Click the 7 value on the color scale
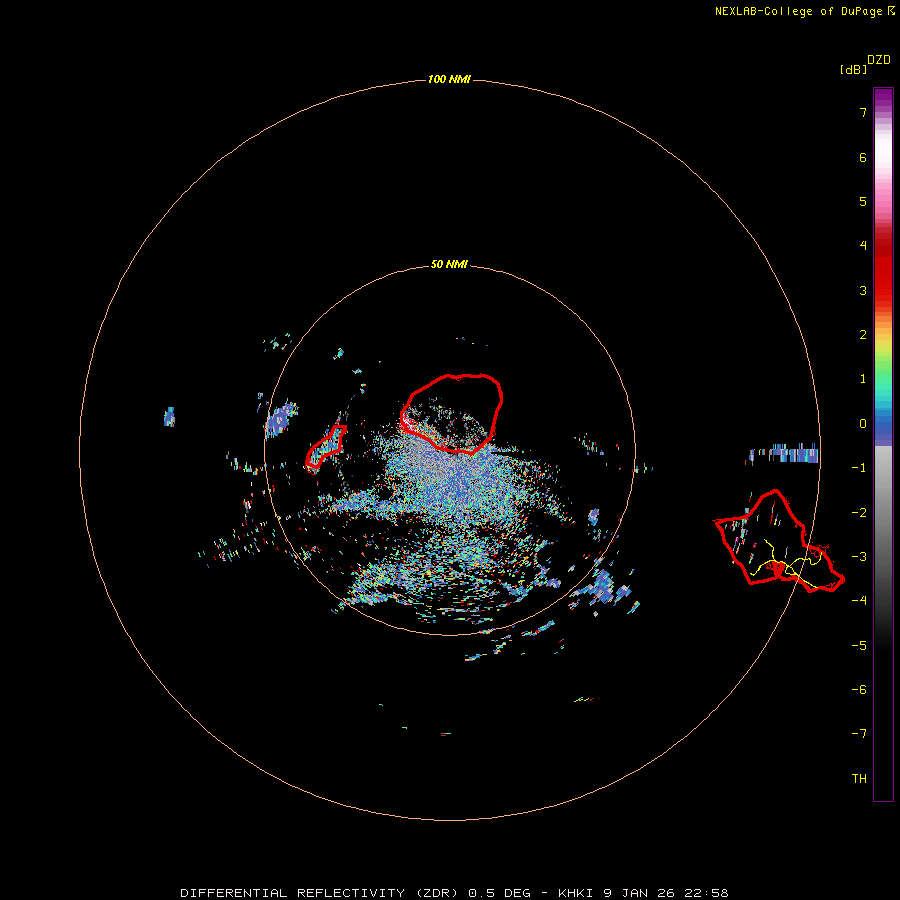 [x=863, y=112]
